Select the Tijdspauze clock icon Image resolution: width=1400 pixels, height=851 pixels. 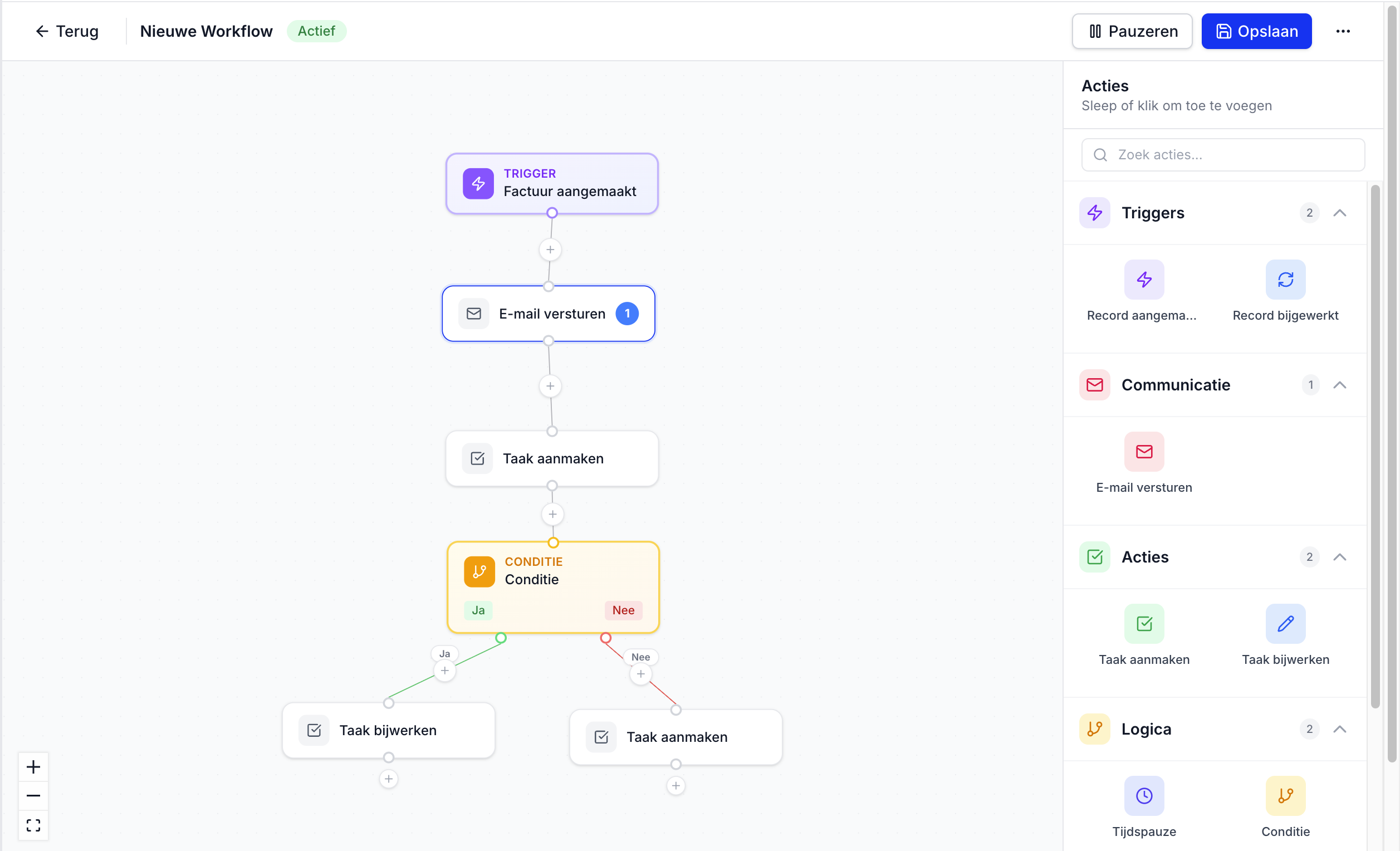1144,795
